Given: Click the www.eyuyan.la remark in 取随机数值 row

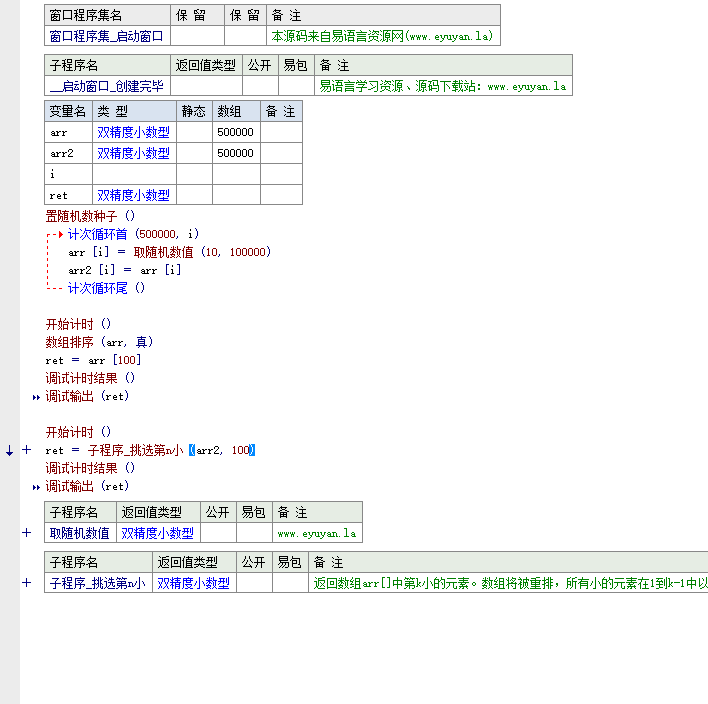Looking at the screenshot, I should pyautogui.click(x=316, y=533).
